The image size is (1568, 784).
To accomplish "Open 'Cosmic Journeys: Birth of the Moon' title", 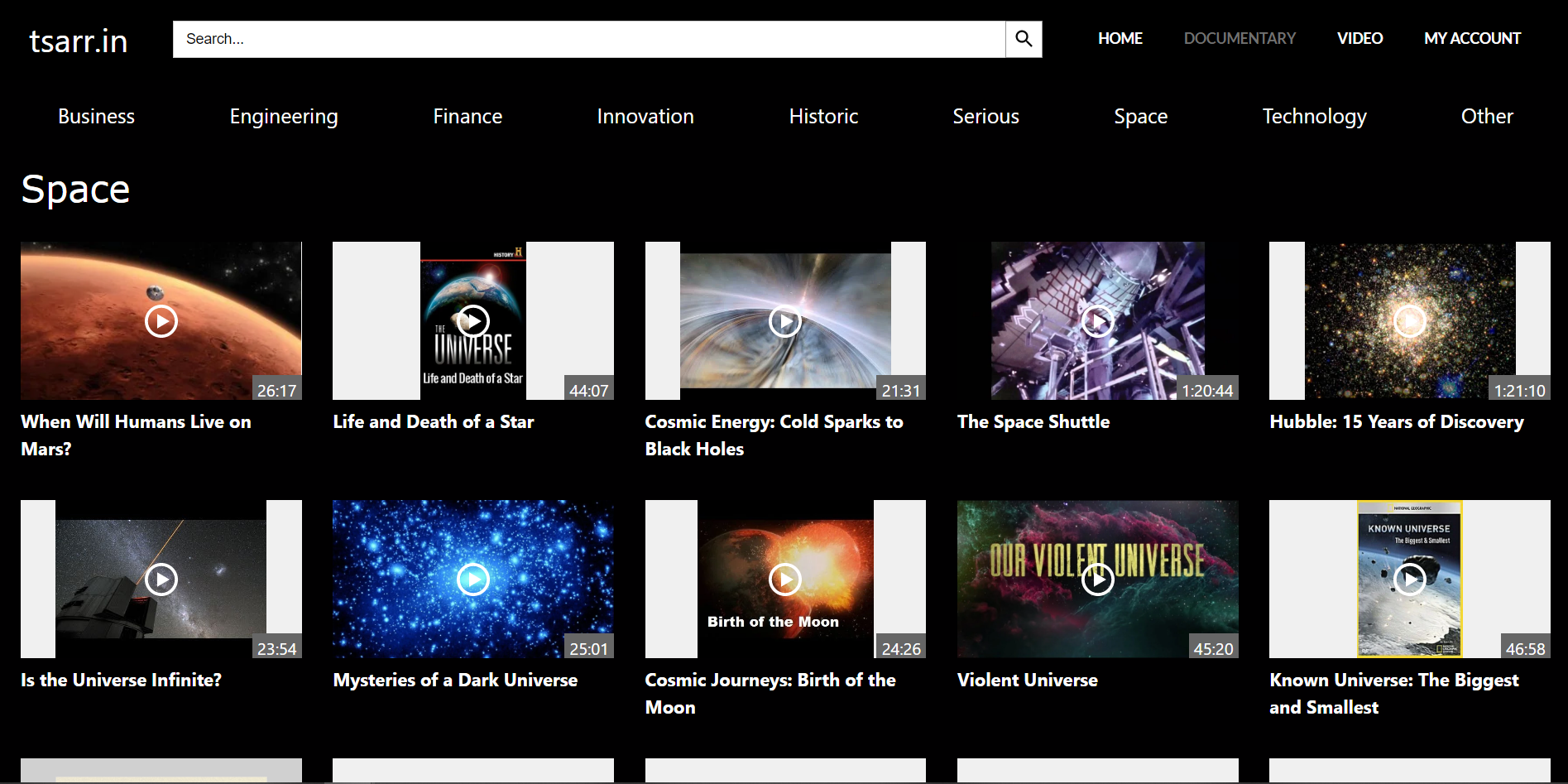I will [770, 694].
